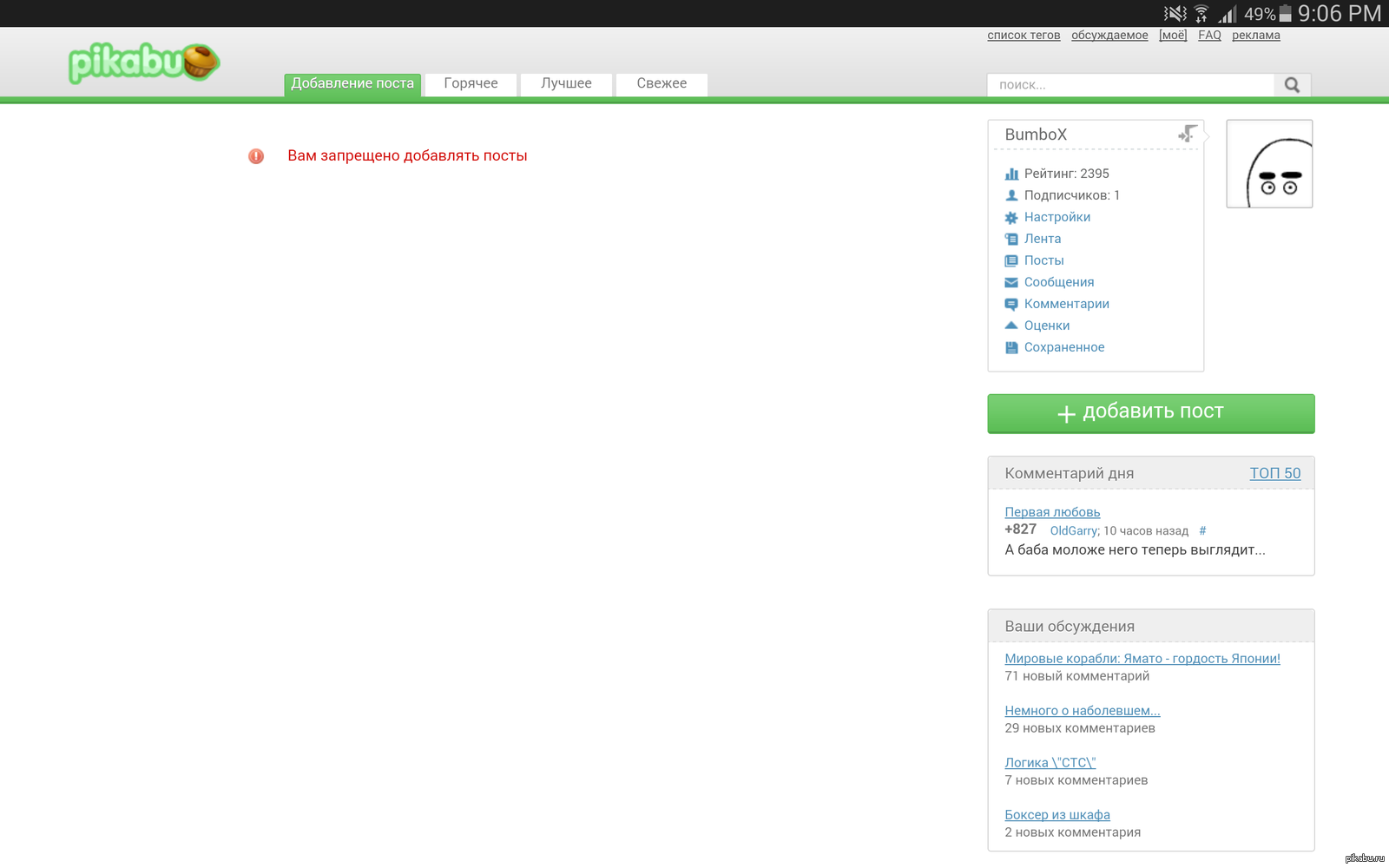Click the BumboX avatar thumbnail

1269,164
